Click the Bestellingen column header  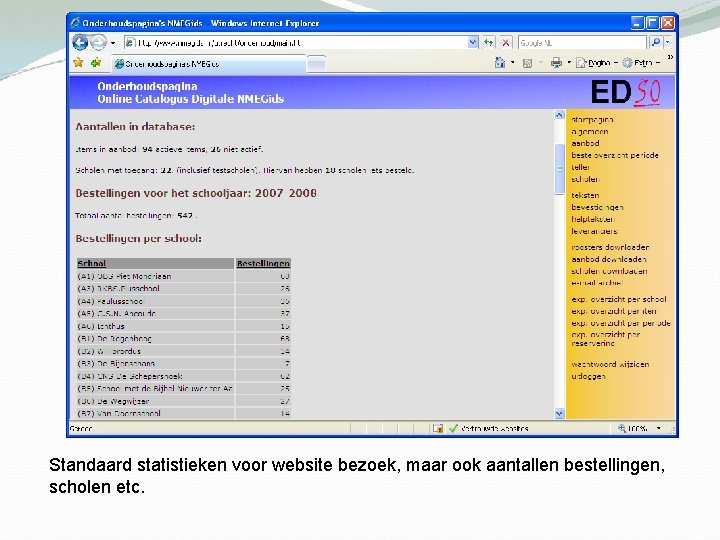(263, 264)
